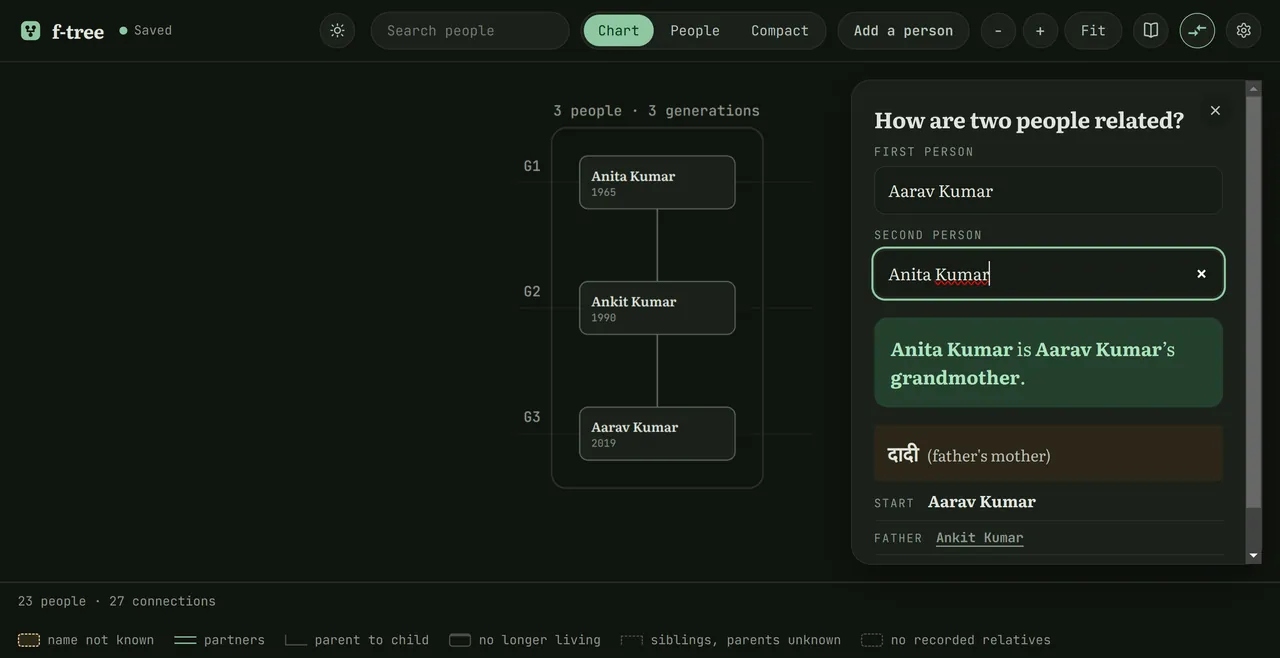The width and height of the screenshot is (1280, 658).
Task: Focus the Search people field
Action: click(470, 30)
